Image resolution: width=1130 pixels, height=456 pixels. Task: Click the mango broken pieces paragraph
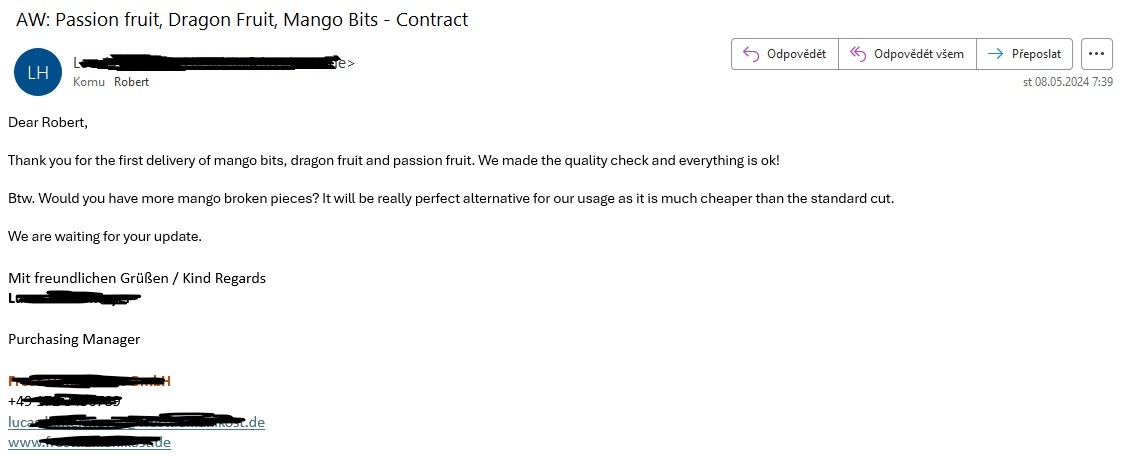[x=451, y=198]
